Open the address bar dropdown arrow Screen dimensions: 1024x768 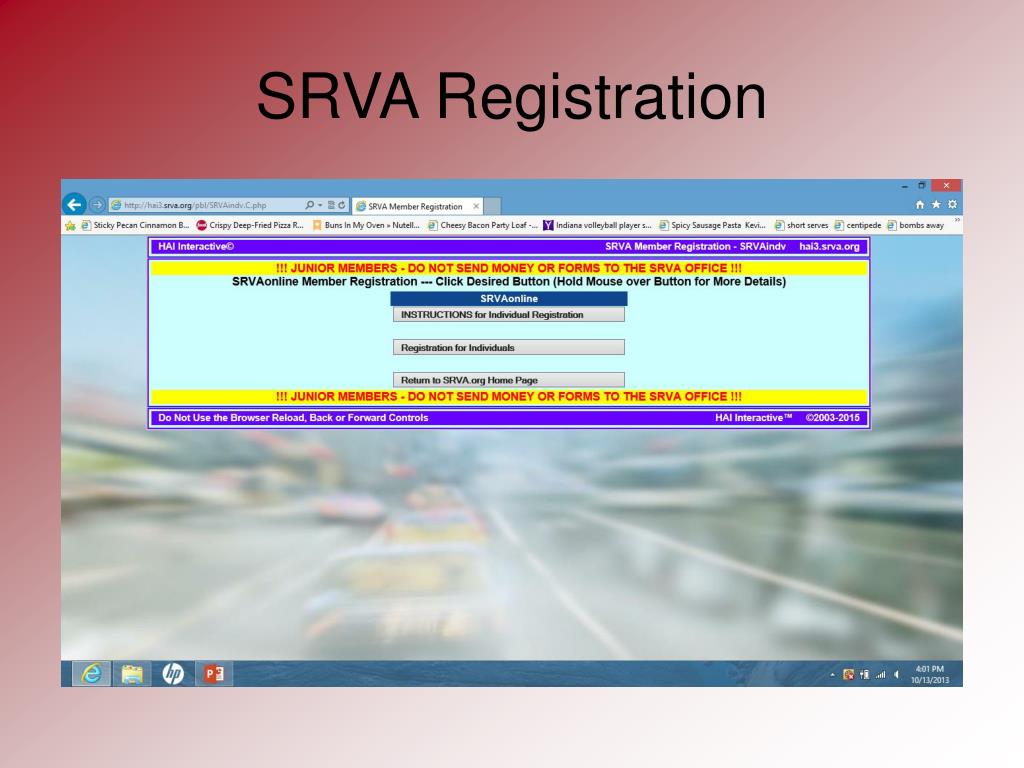[320, 206]
